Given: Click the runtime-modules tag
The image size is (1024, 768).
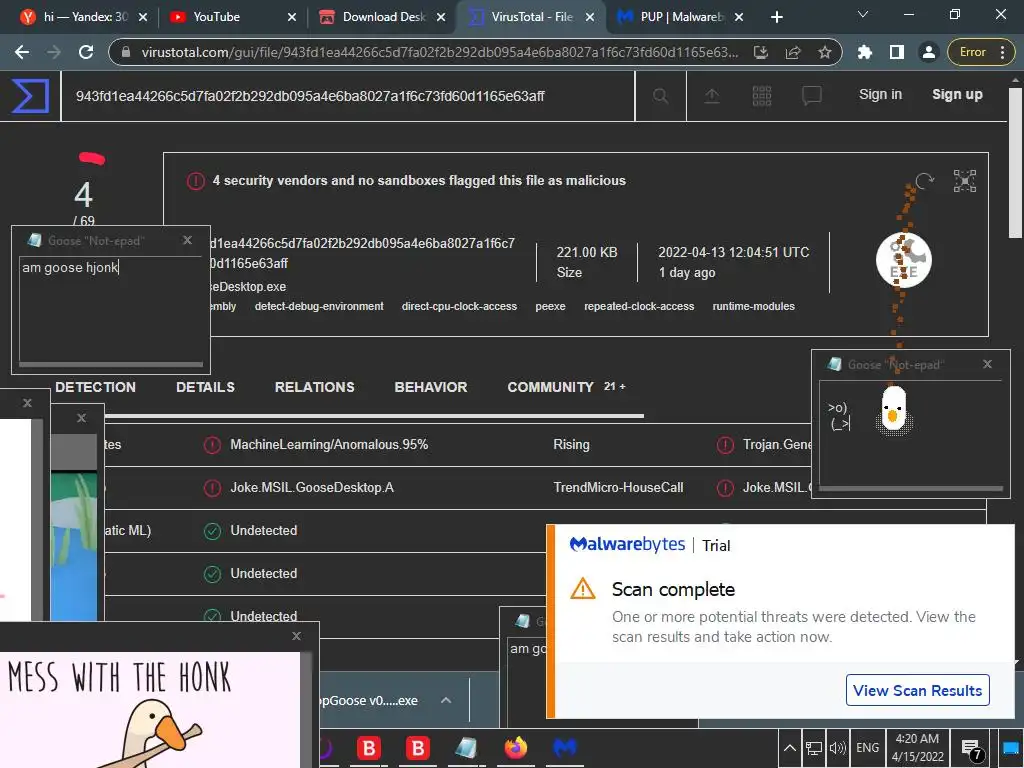Looking at the screenshot, I should [754, 306].
